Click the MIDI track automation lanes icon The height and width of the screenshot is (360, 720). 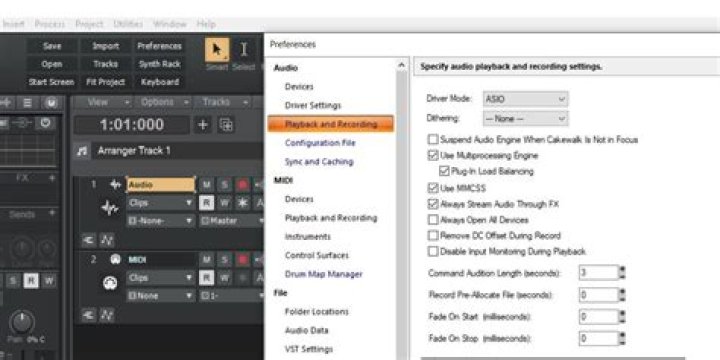107,315
